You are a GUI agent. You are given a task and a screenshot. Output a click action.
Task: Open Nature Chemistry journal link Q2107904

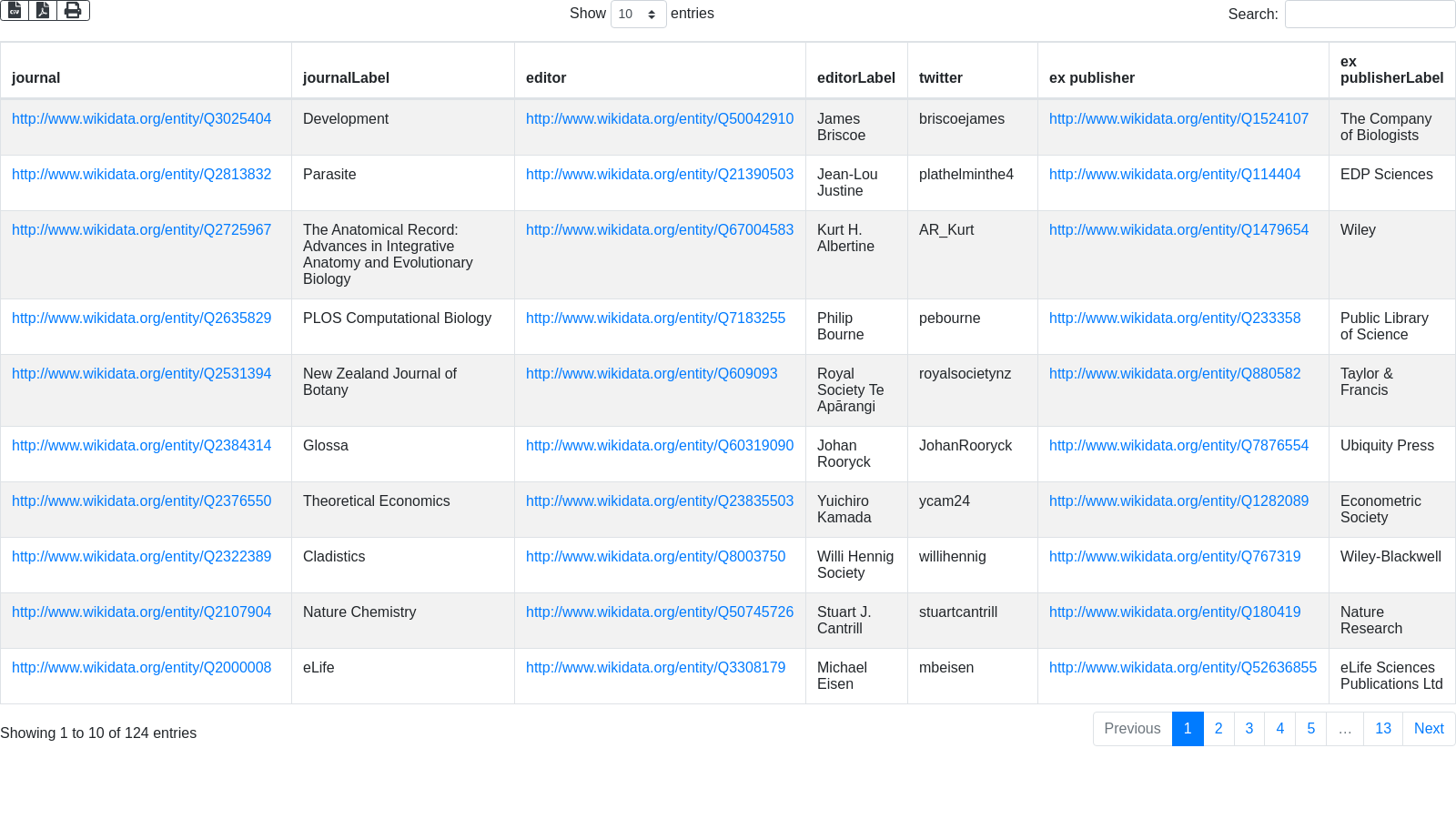[x=141, y=612]
